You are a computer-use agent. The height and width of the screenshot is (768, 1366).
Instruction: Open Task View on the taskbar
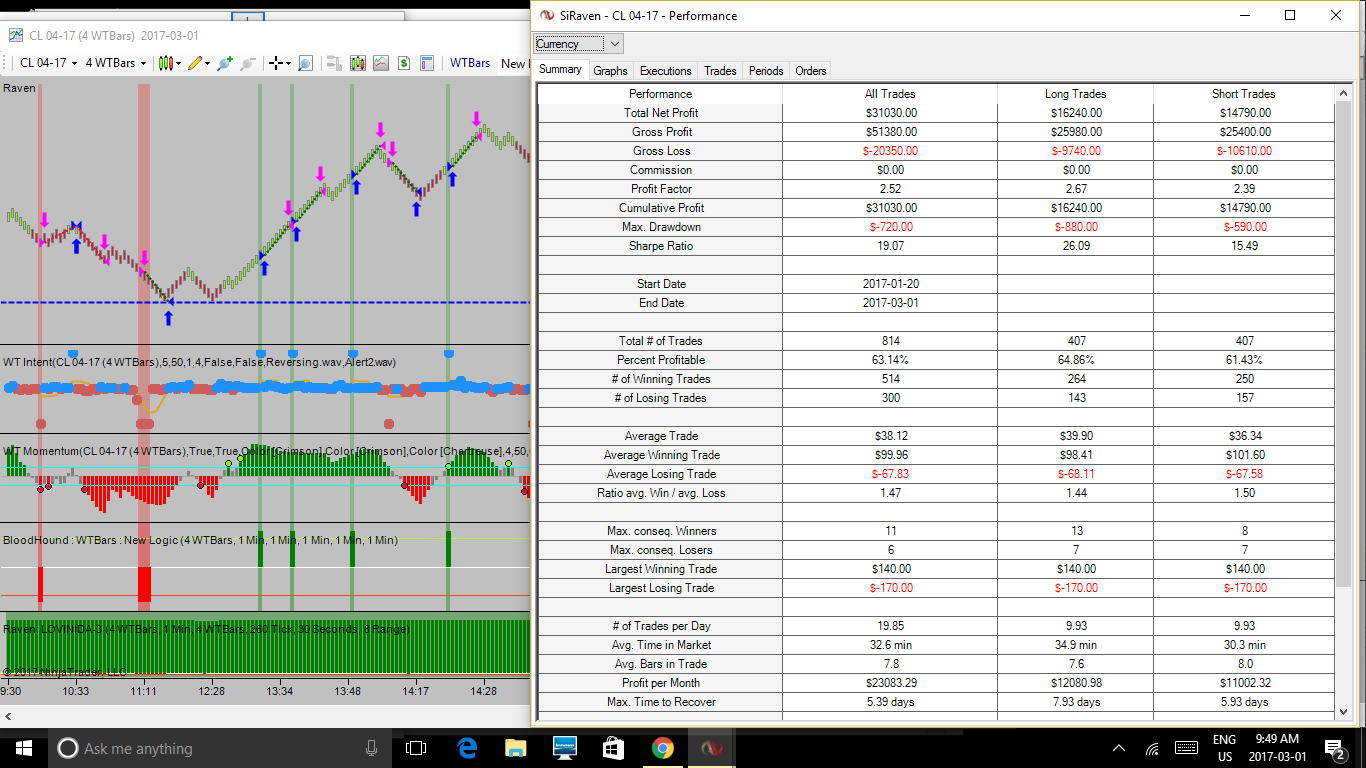(416, 748)
